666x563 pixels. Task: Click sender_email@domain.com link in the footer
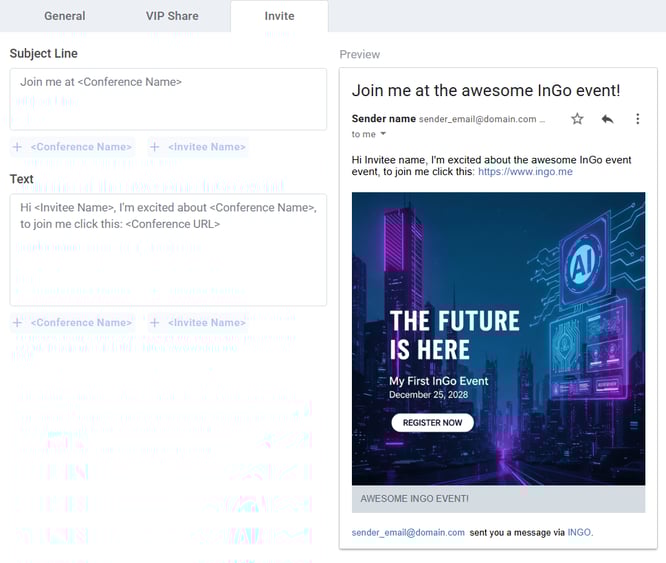(x=408, y=533)
